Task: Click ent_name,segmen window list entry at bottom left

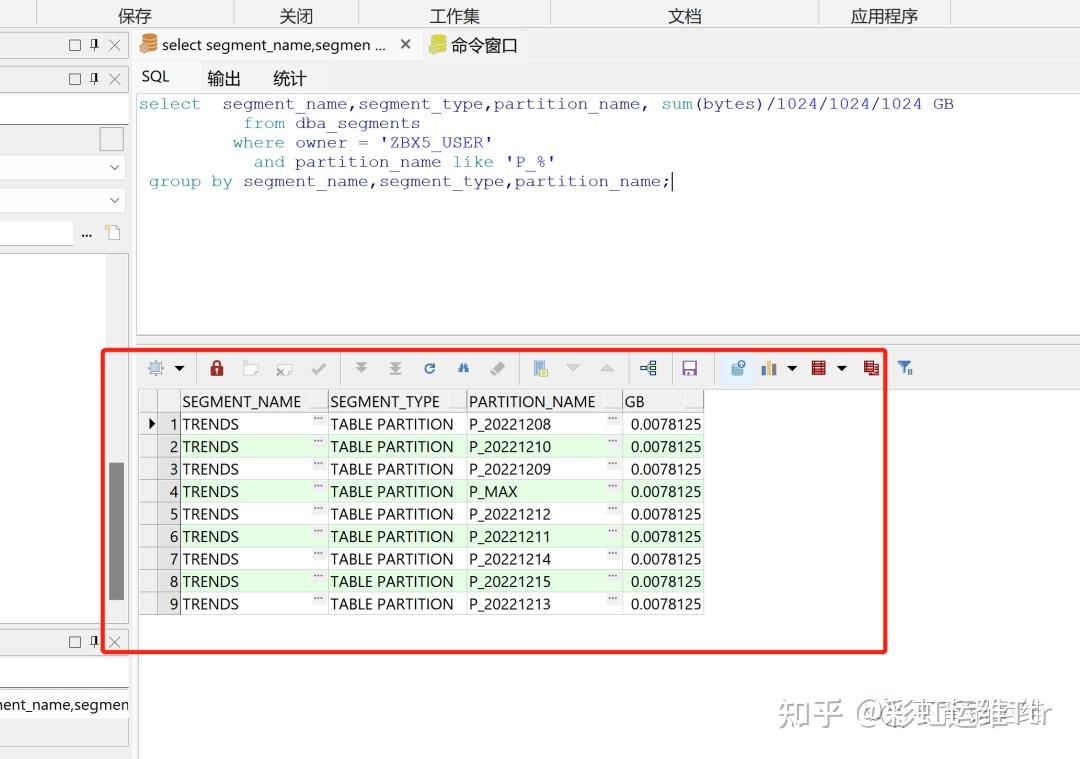Action: point(64,705)
